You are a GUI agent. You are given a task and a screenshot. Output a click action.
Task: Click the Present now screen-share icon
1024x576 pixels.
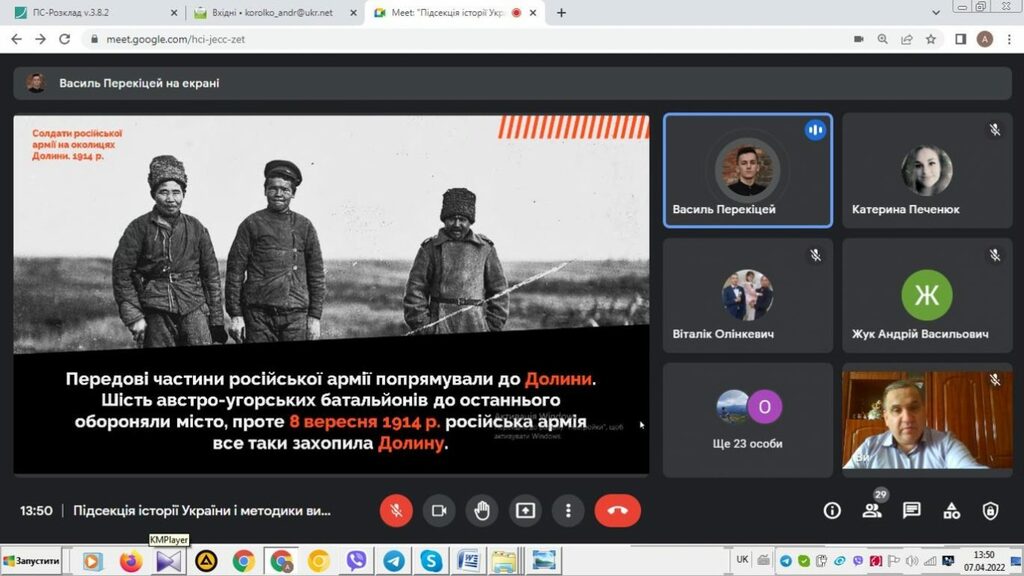525,510
